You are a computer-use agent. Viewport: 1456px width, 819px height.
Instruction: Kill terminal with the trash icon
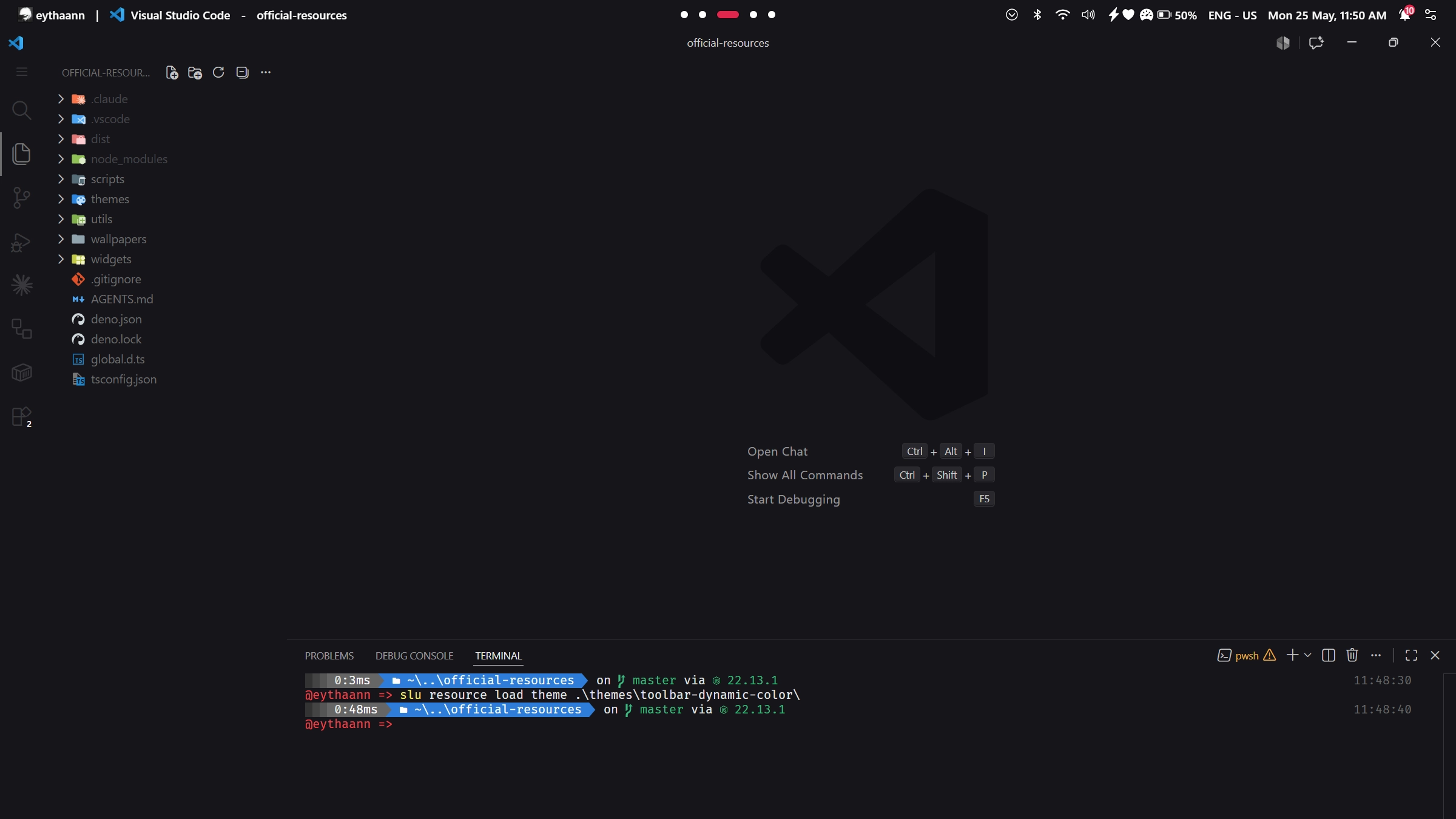[1352, 655]
